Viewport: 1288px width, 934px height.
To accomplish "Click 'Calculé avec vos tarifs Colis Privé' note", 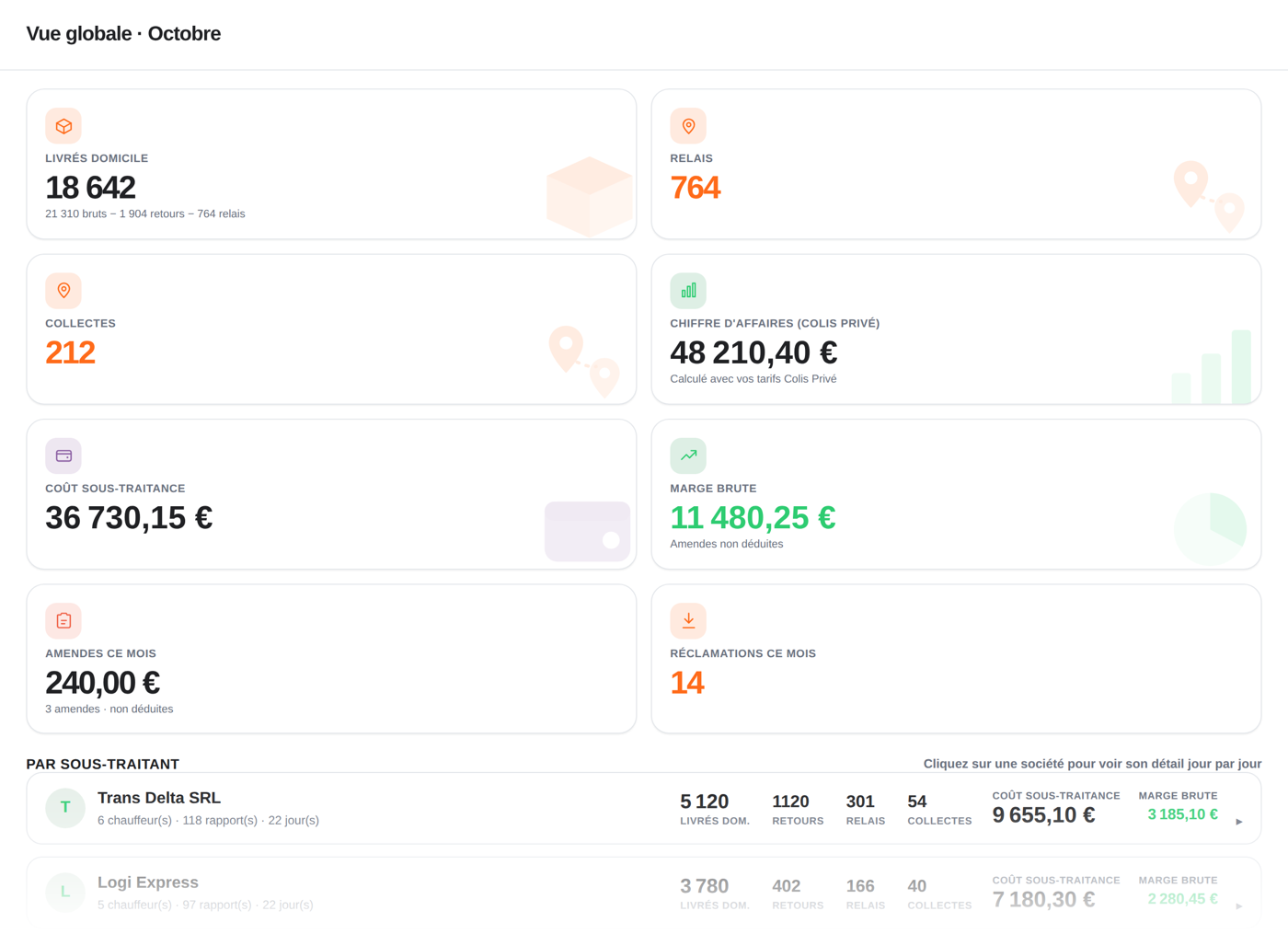I will 753,379.
